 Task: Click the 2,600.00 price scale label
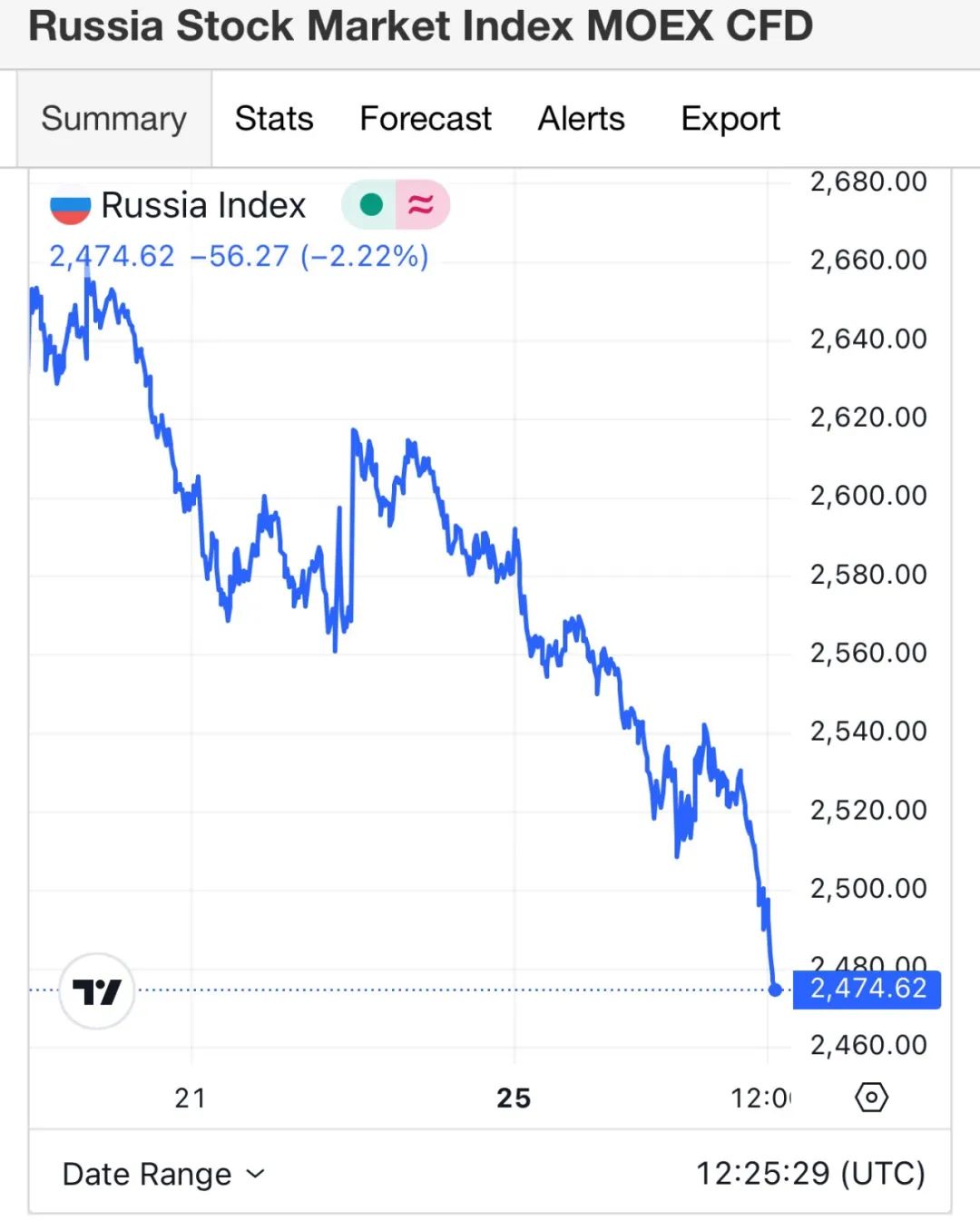[868, 496]
